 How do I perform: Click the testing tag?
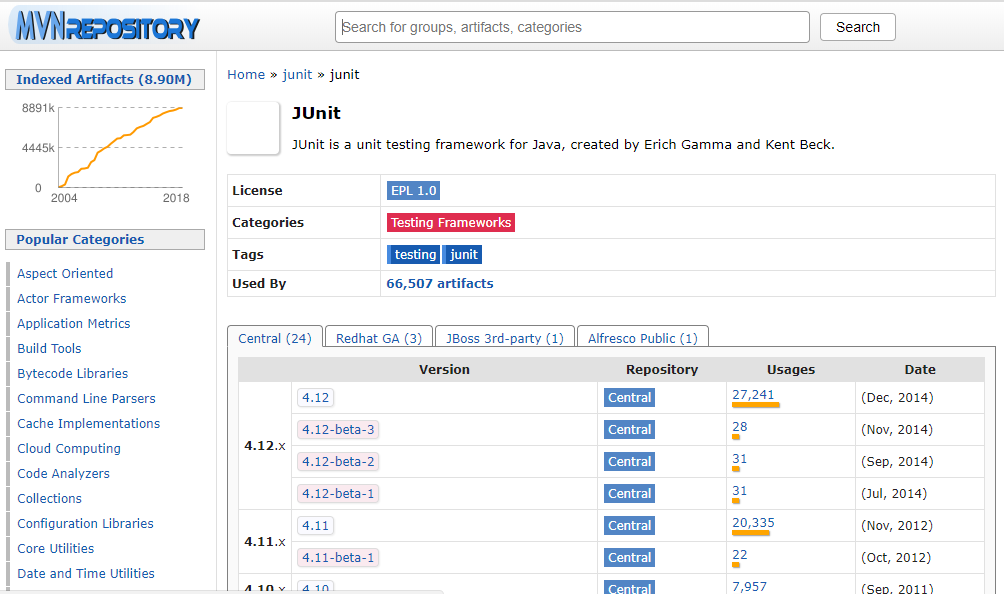(x=414, y=254)
